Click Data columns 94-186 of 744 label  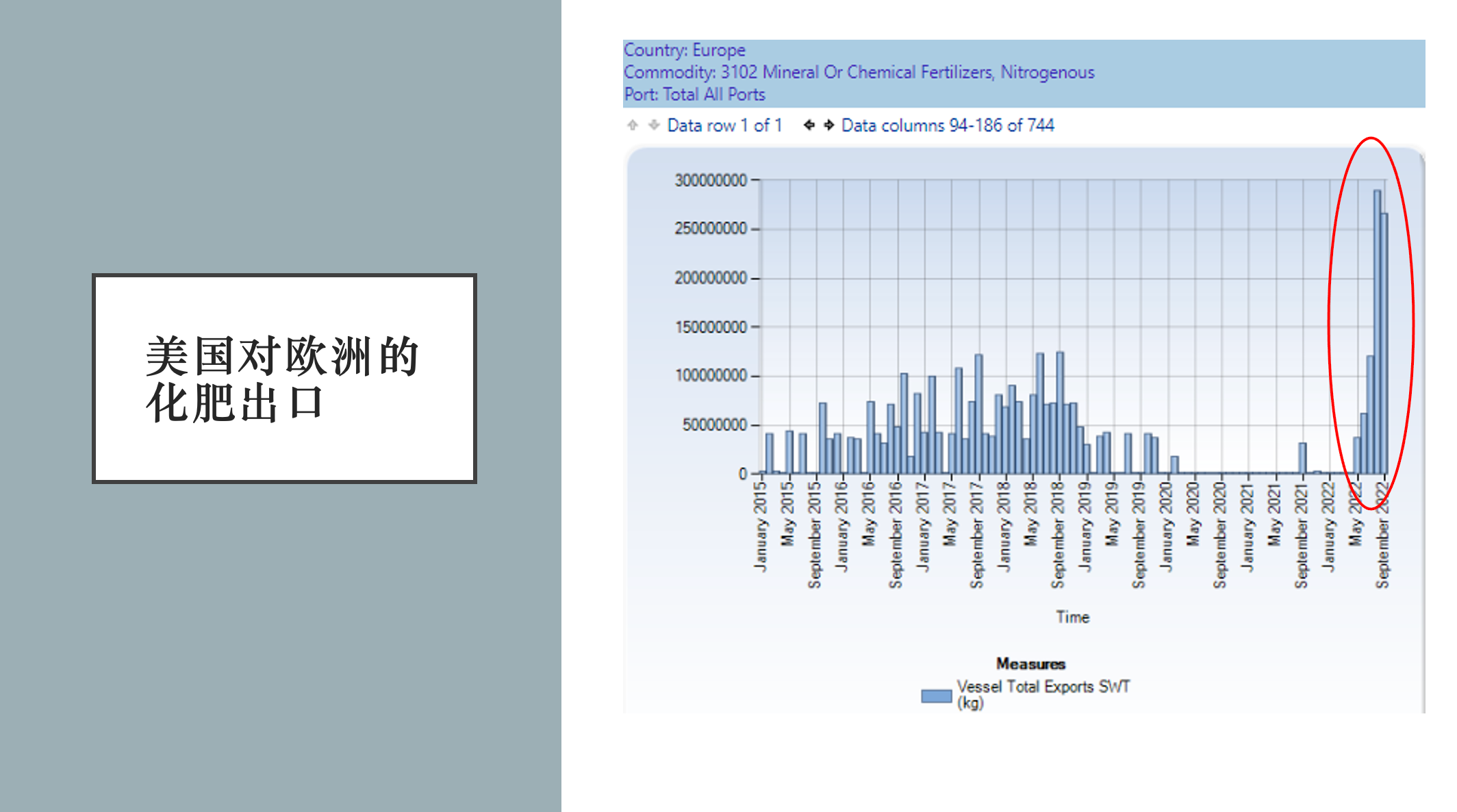point(948,125)
